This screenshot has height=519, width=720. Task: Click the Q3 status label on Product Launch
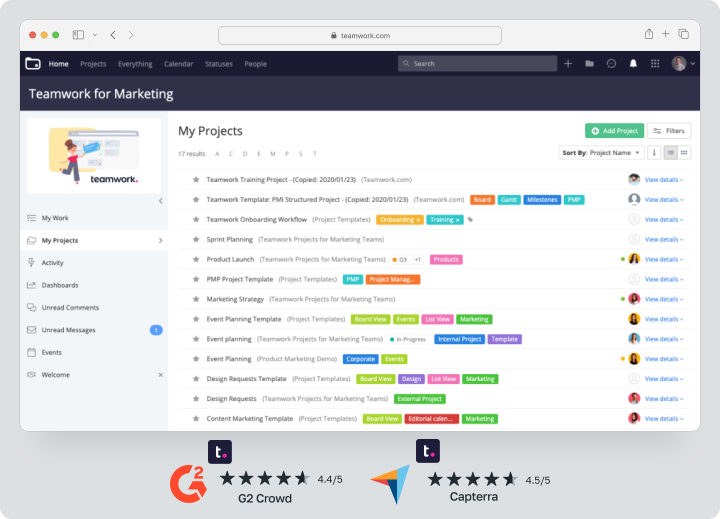click(399, 260)
